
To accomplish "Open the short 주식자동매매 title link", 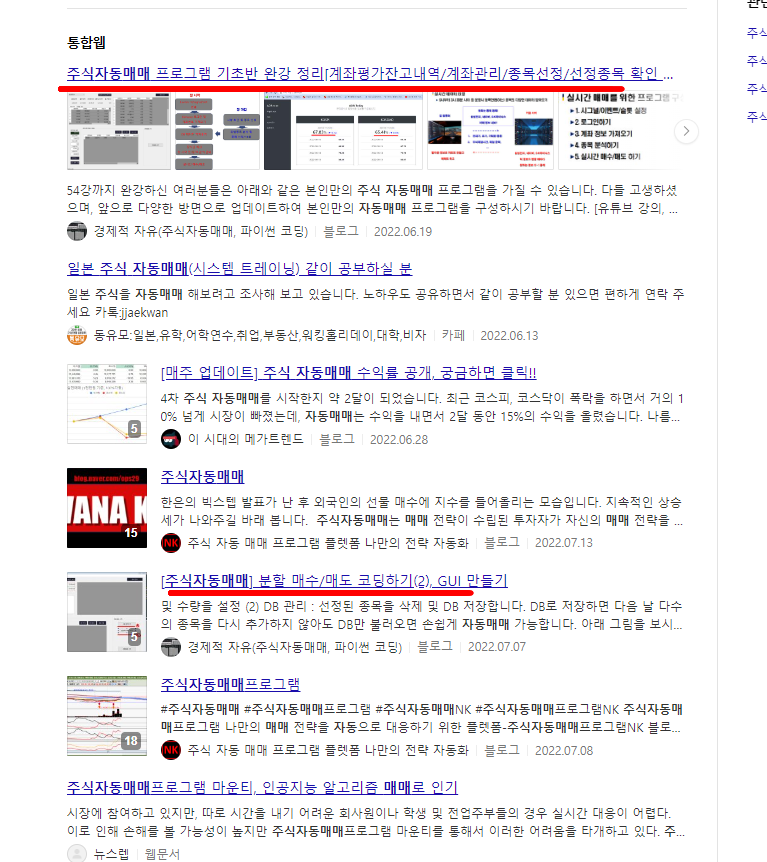I will pos(202,476).
